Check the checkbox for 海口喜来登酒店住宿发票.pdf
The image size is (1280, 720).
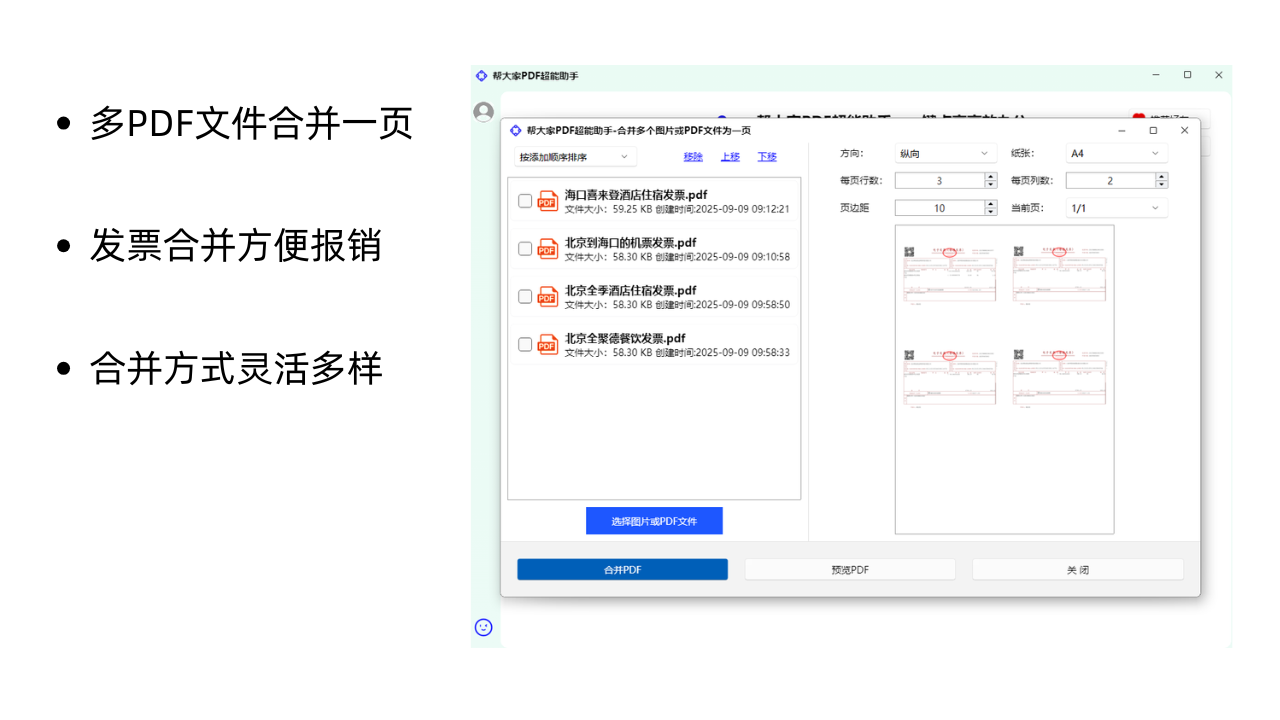525,201
